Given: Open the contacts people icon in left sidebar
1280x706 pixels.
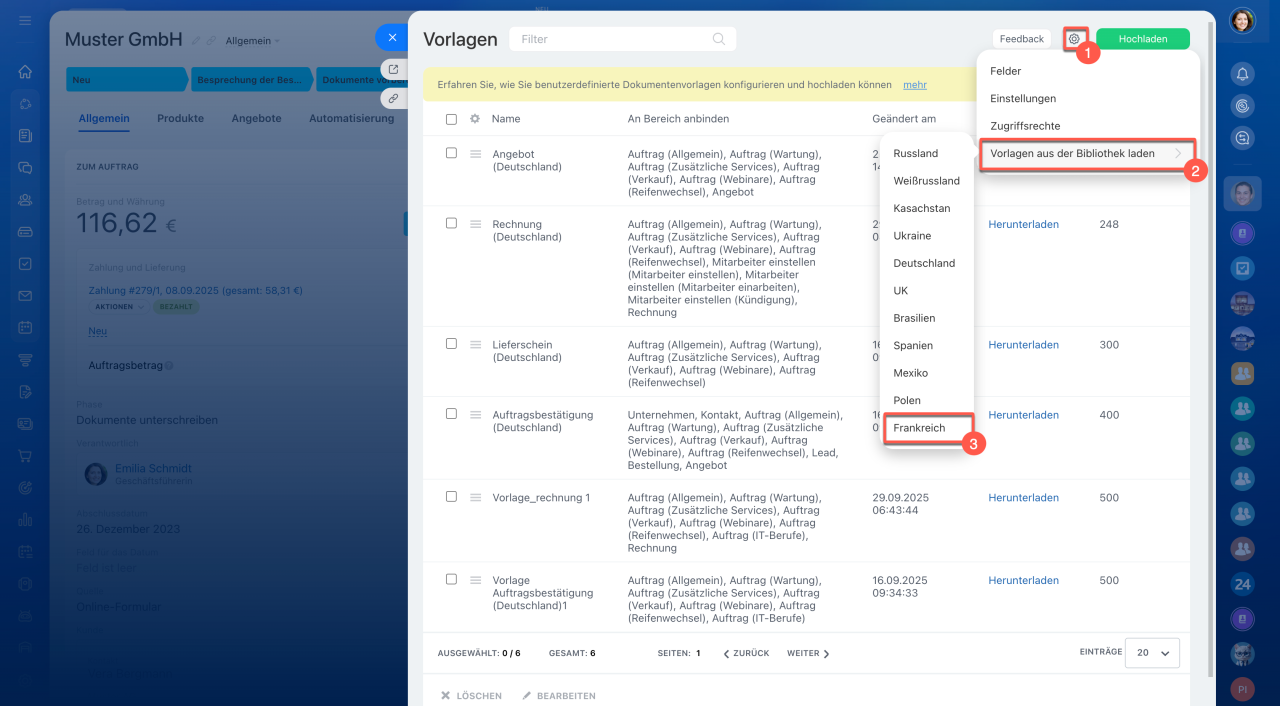Looking at the screenshot, I should tap(25, 200).
